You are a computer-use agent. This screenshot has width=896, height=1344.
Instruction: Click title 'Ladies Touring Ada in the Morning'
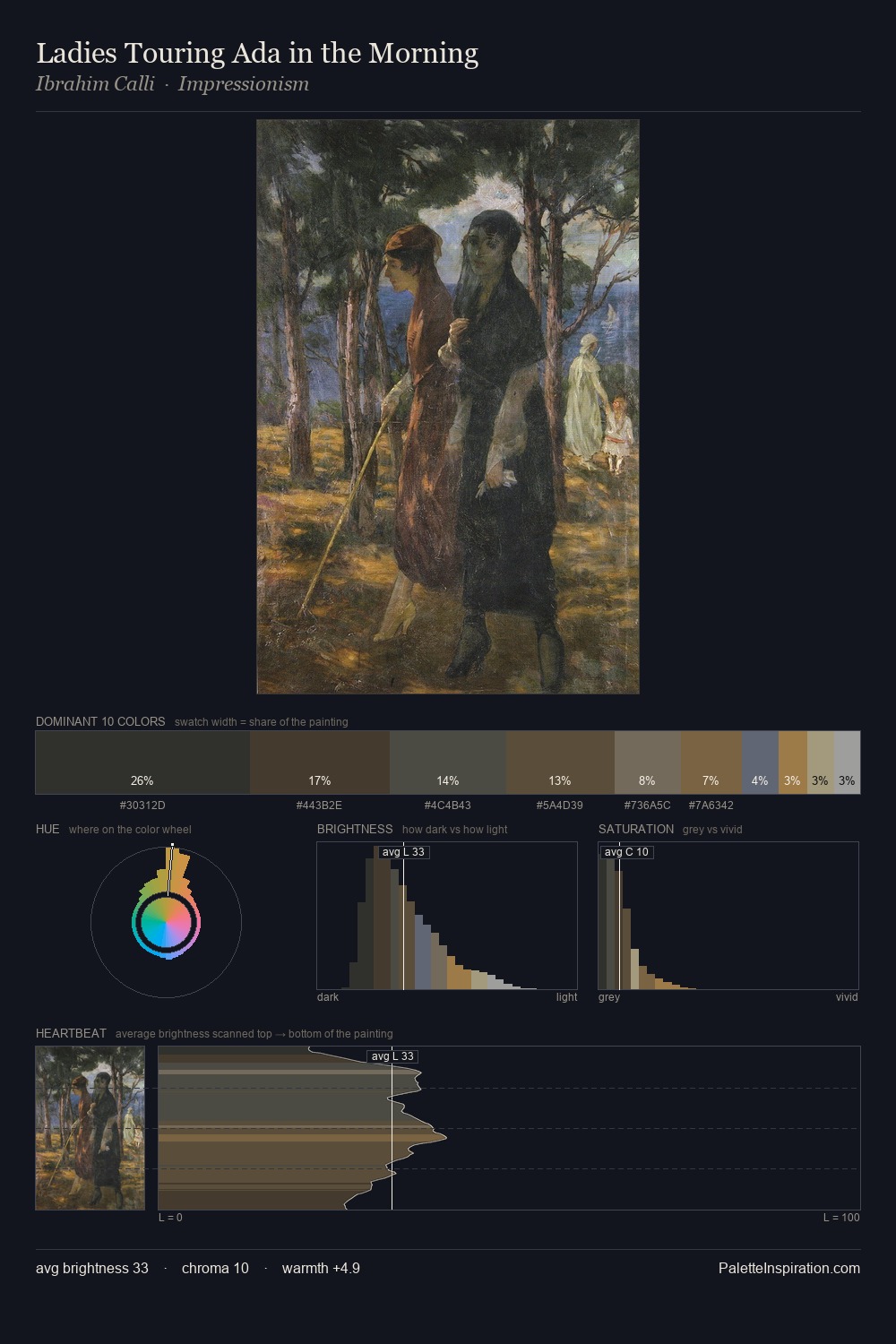(257, 53)
